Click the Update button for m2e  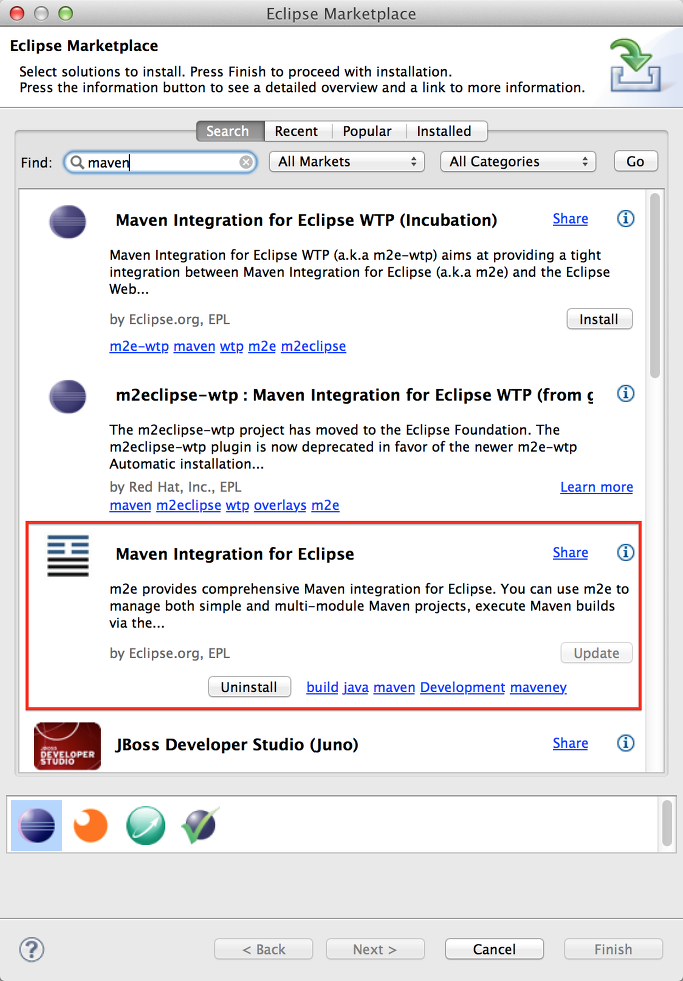[596, 653]
